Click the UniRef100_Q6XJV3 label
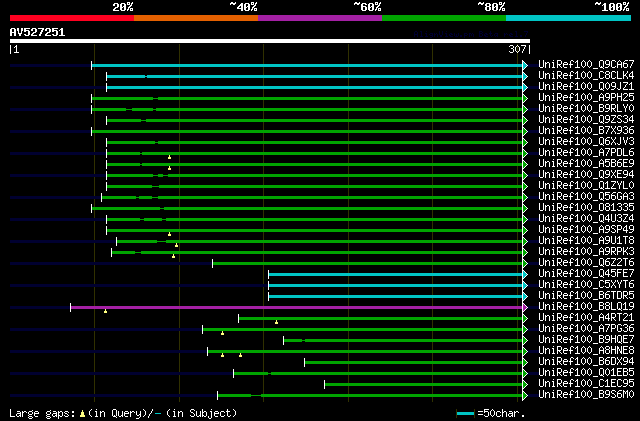Image resolution: width=640 pixels, height=421 pixels. (586, 142)
